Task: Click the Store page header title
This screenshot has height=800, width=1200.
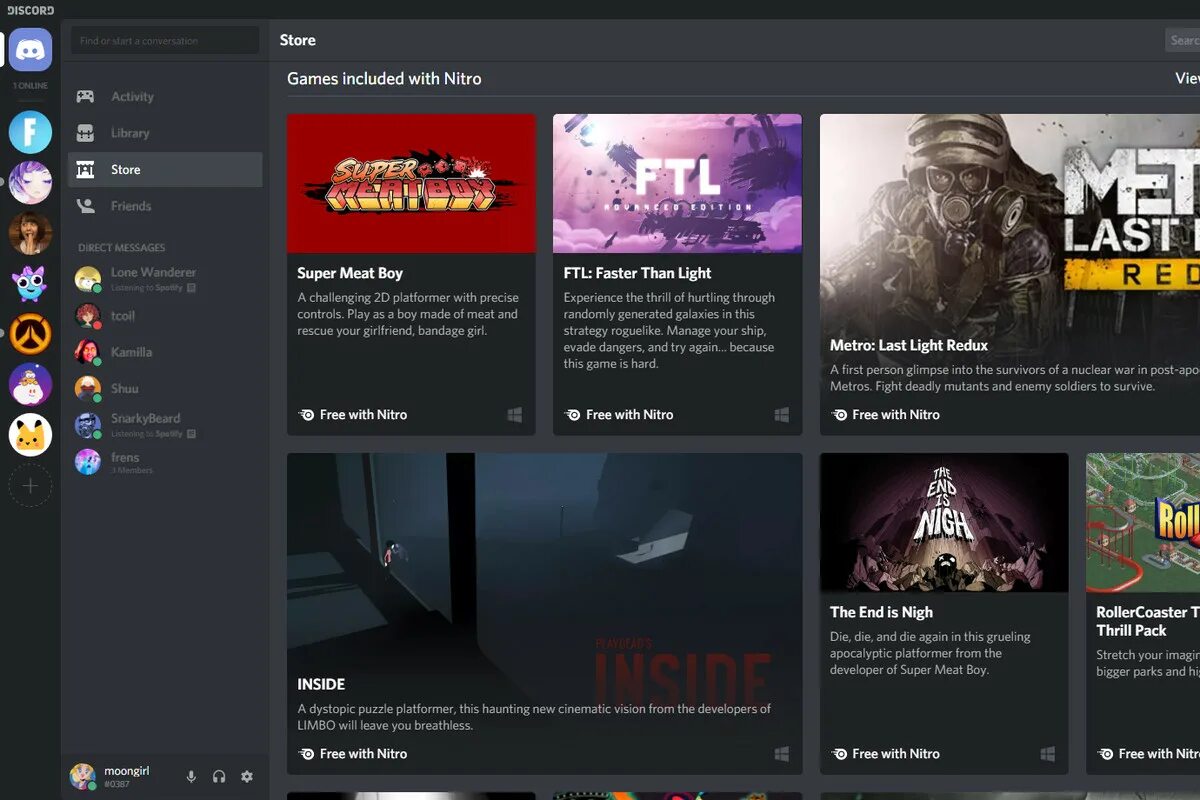Action: [298, 40]
